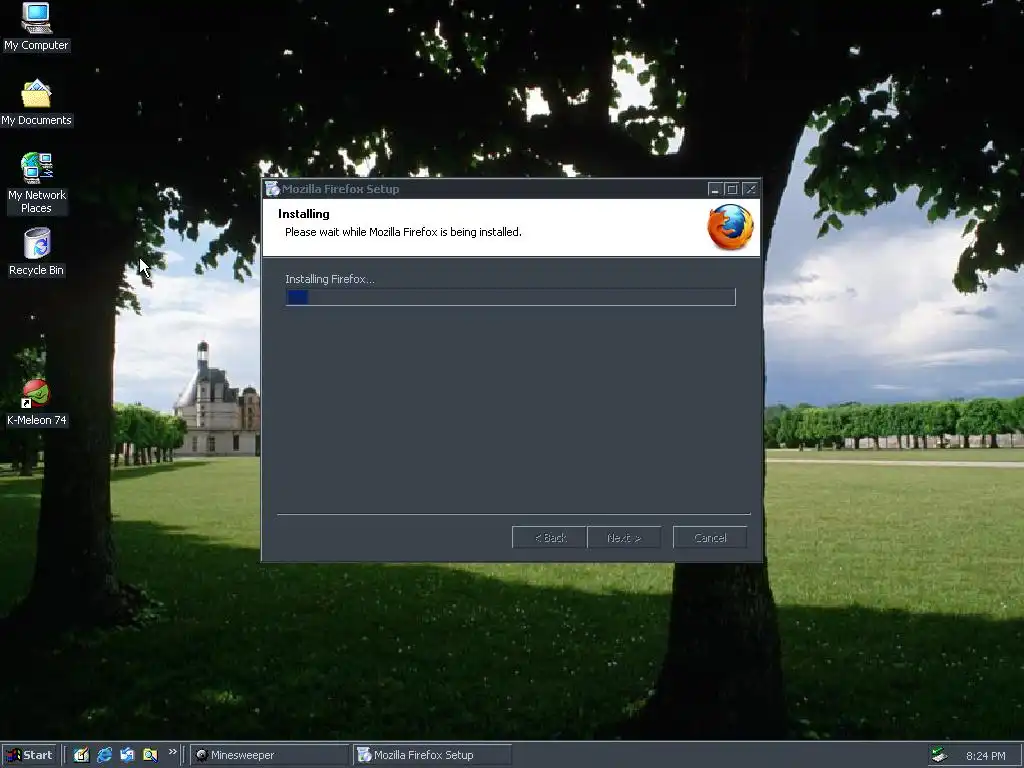
Task: Launch the Show Desktop quick launch icon
Action: click(x=81, y=755)
